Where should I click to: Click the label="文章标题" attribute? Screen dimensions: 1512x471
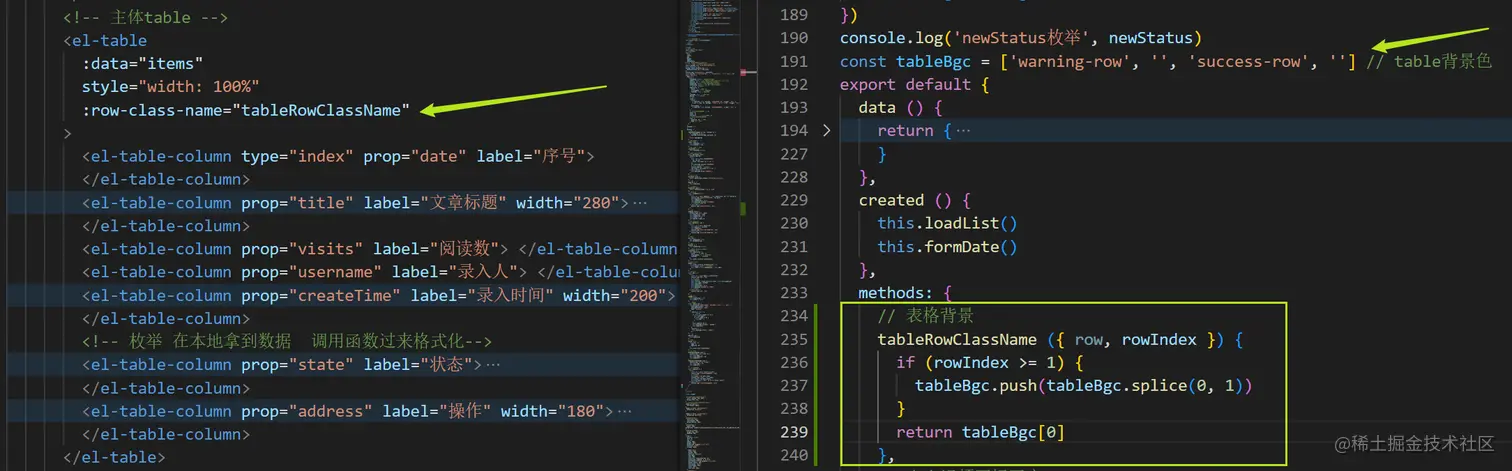coord(435,203)
